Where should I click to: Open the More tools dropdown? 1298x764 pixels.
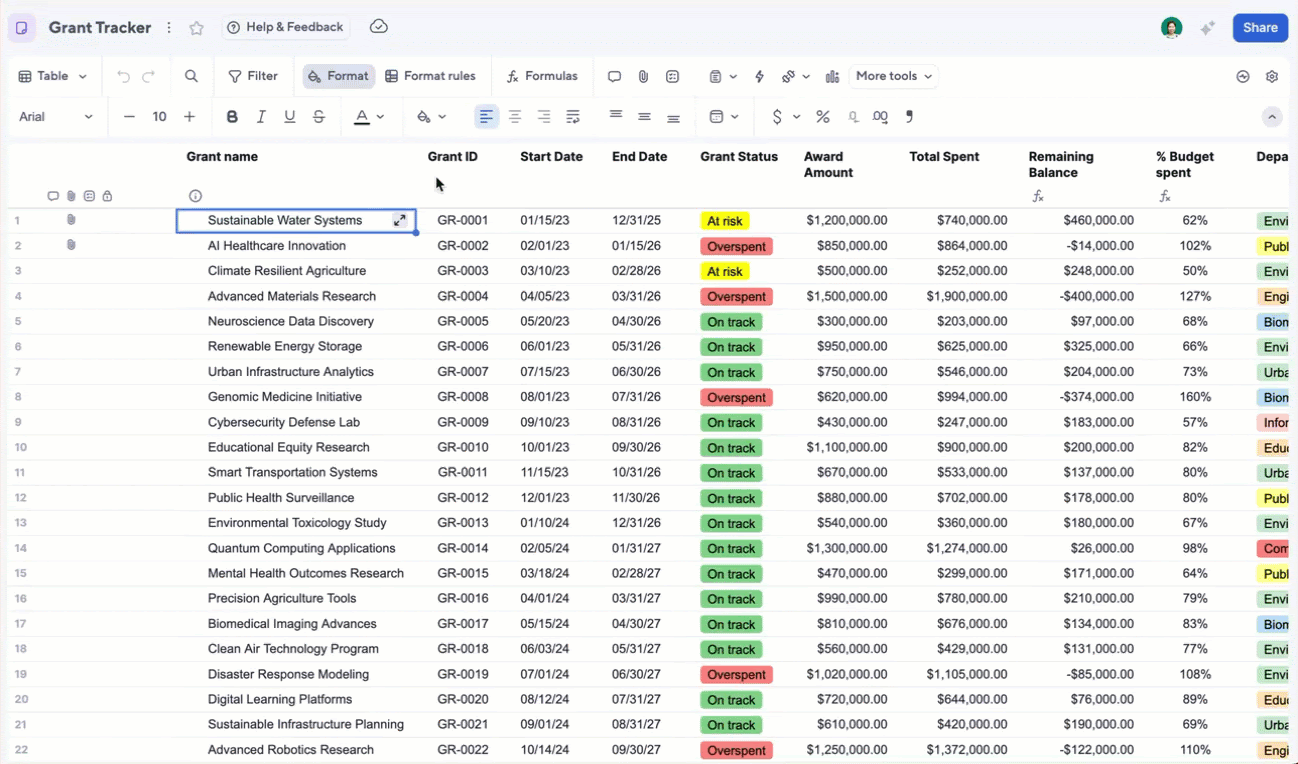[892, 76]
